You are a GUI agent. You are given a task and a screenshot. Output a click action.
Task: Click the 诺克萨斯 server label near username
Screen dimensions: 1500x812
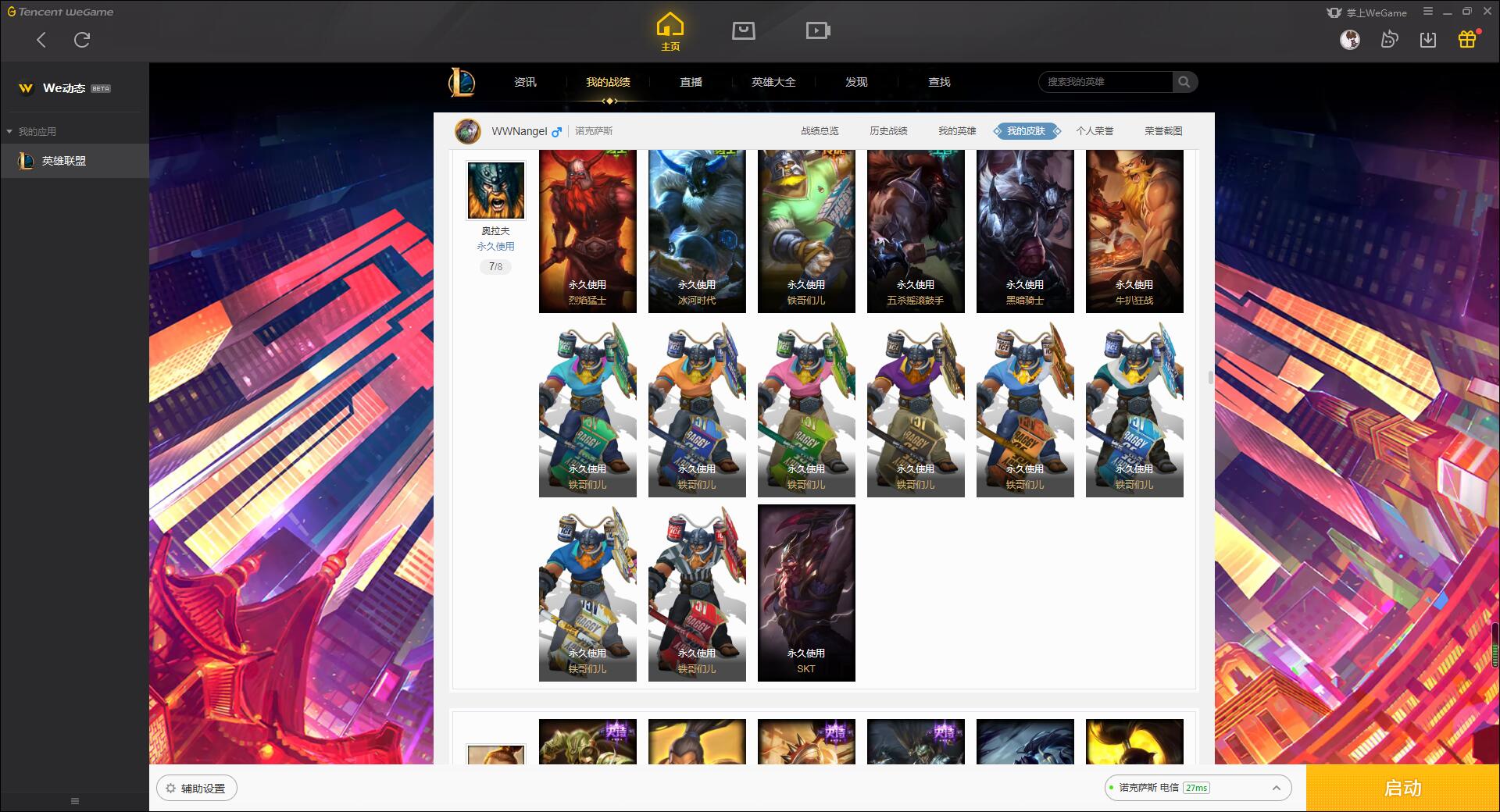pos(594,131)
